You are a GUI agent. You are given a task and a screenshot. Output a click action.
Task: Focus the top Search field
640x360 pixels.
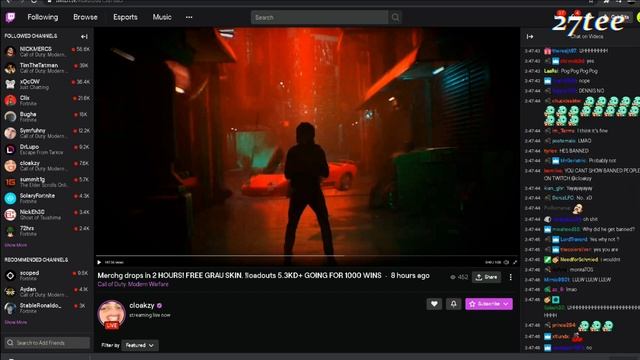point(319,17)
